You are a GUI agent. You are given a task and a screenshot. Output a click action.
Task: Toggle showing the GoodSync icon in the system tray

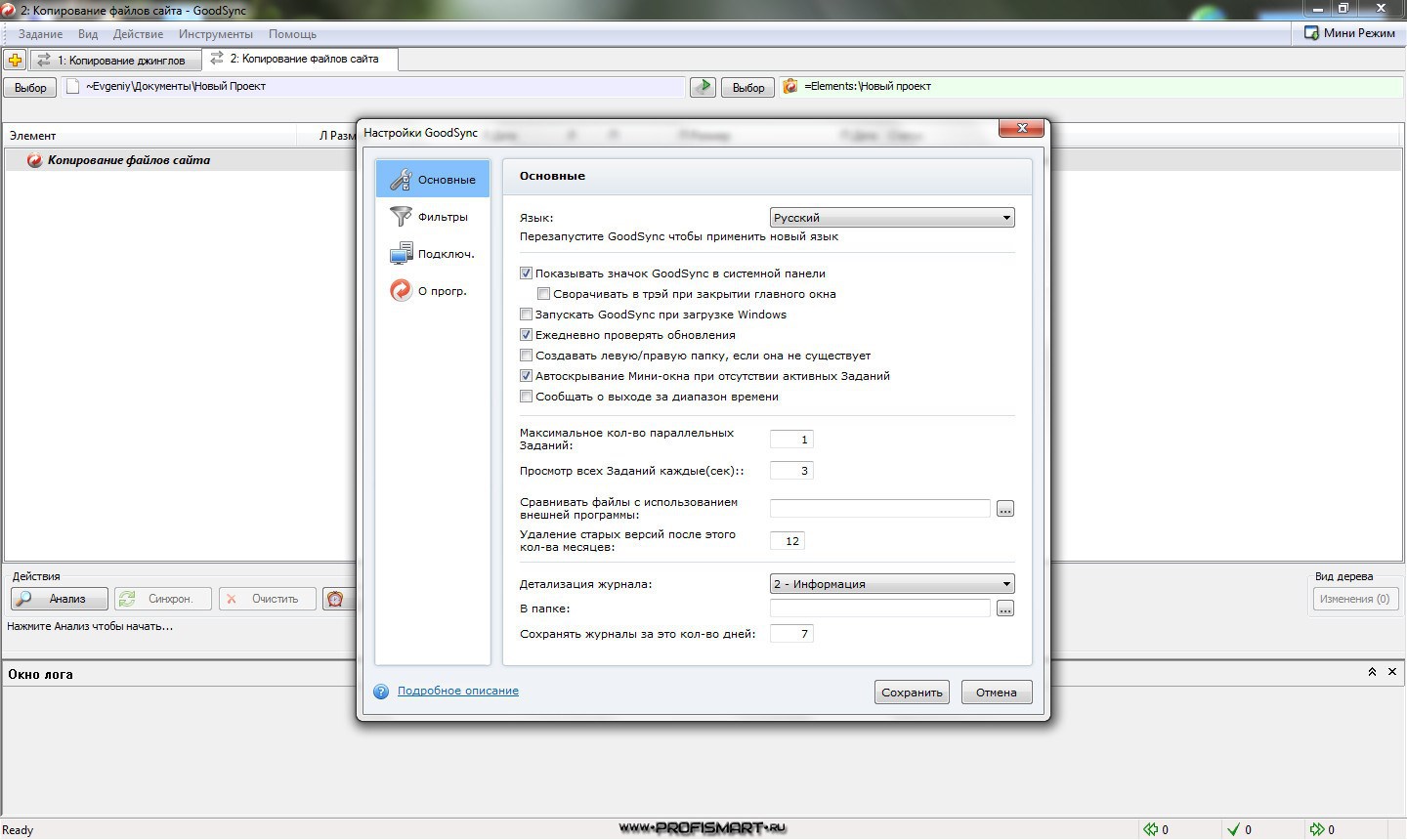click(526, 273)
